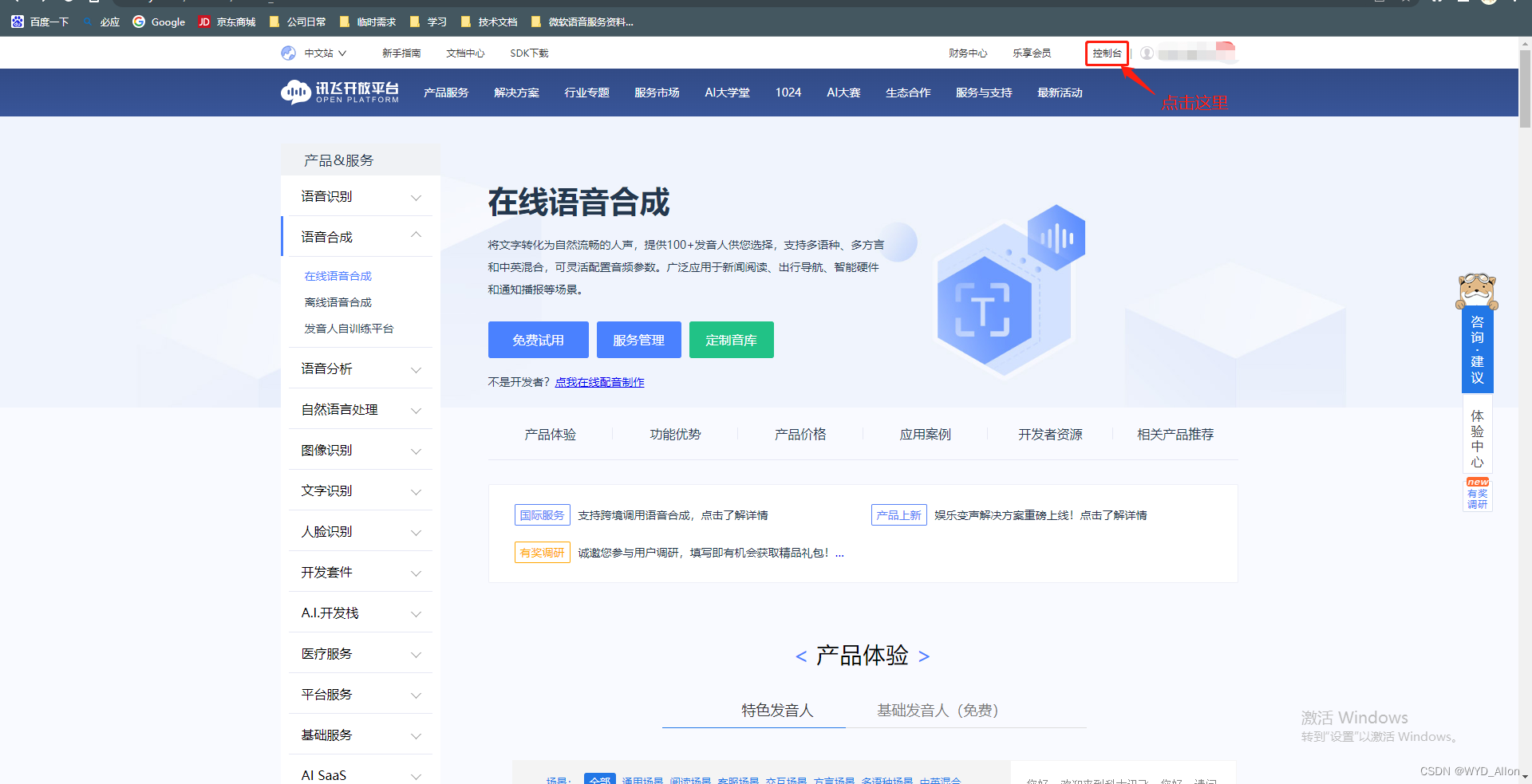Switch to the 产品价格 tab
Image resolution: width=1532 pixels, height=784 pixels.
[x=800, y=434]
